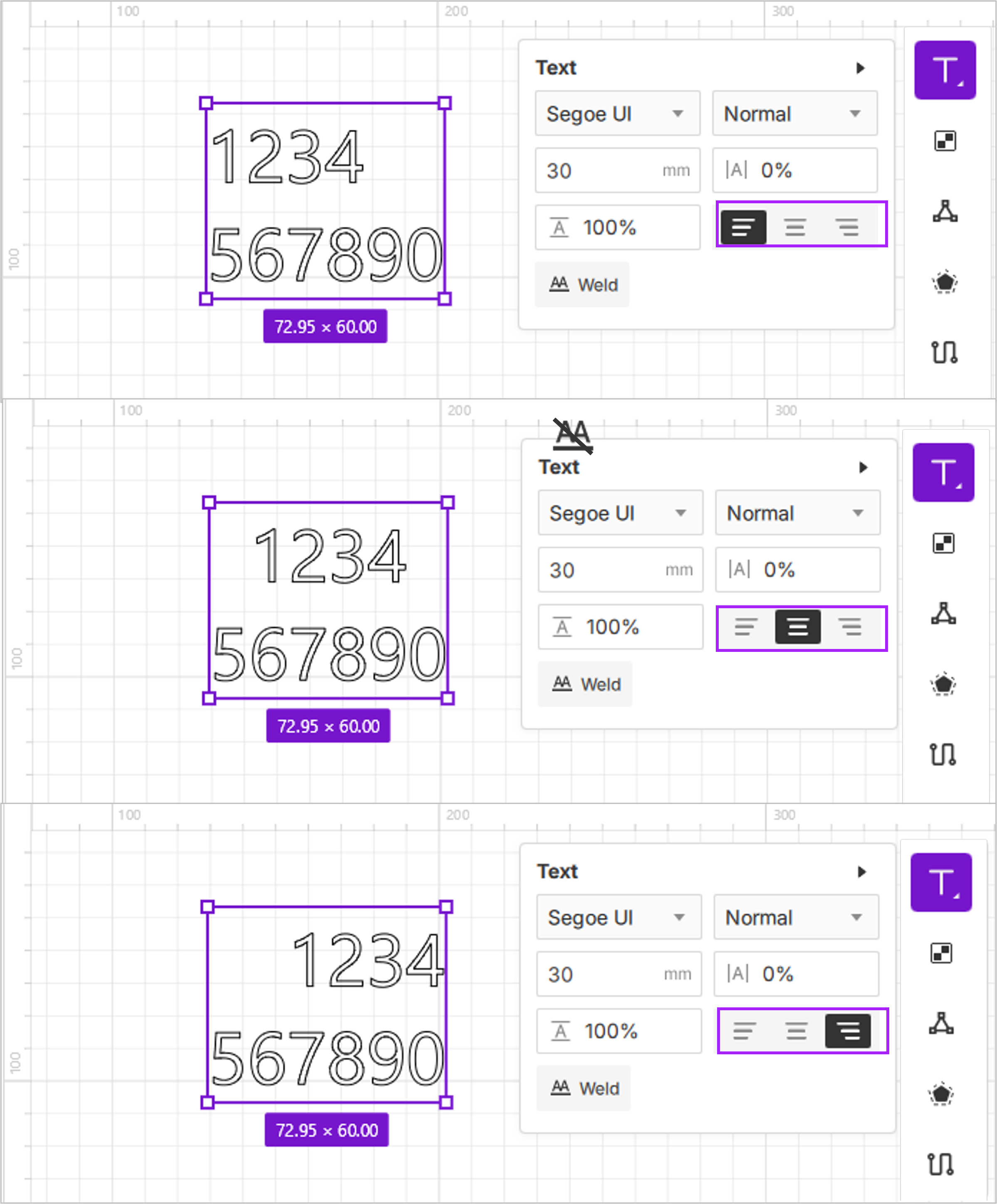997x1204 pixels.
Task: Click the 0% letter spacing field in middle panel
Action: pyautogui.click(x=797, y=570)
